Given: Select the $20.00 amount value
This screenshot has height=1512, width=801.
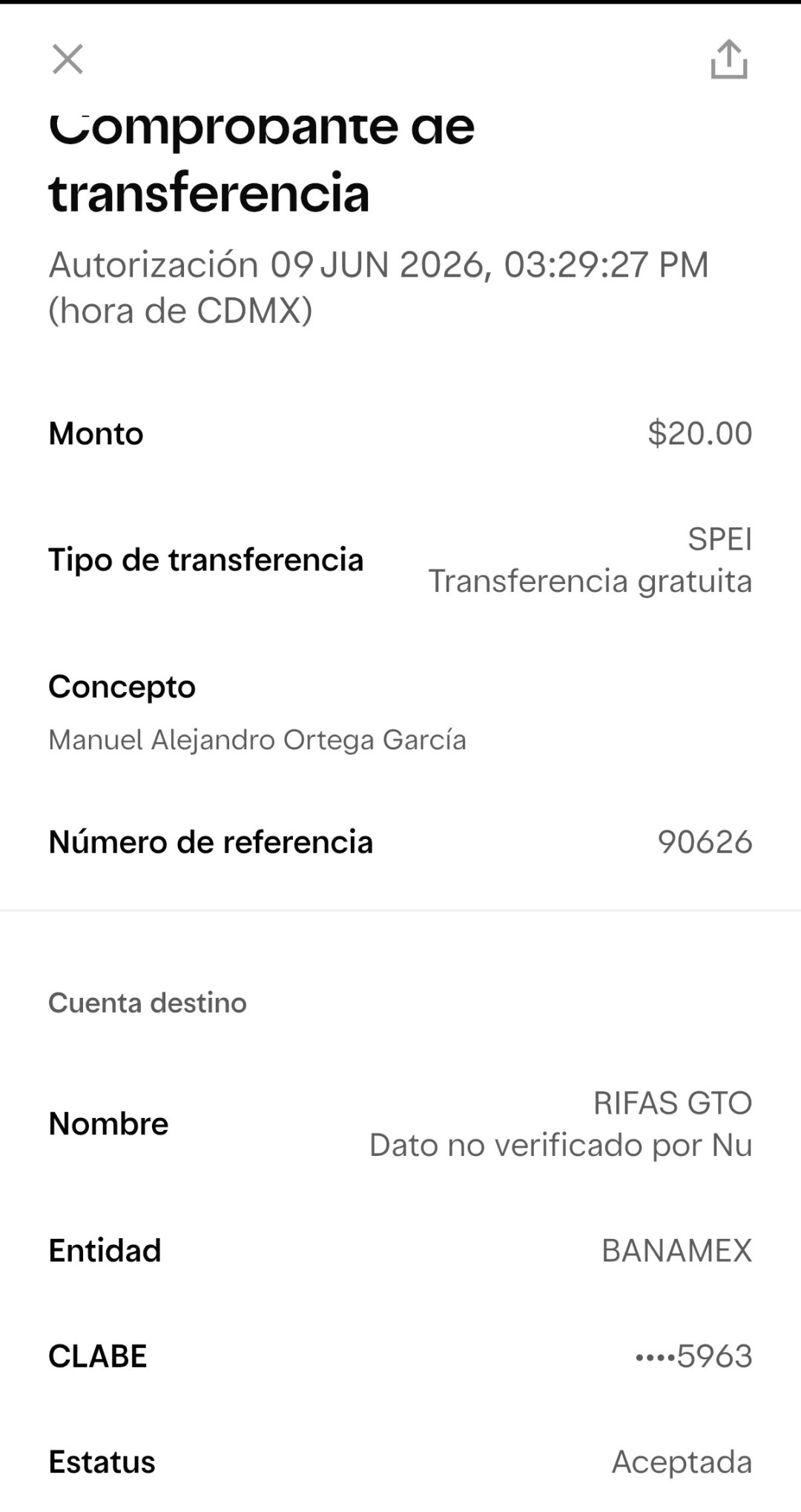Looking at the screenshot, I should click(x=699, y=433).
